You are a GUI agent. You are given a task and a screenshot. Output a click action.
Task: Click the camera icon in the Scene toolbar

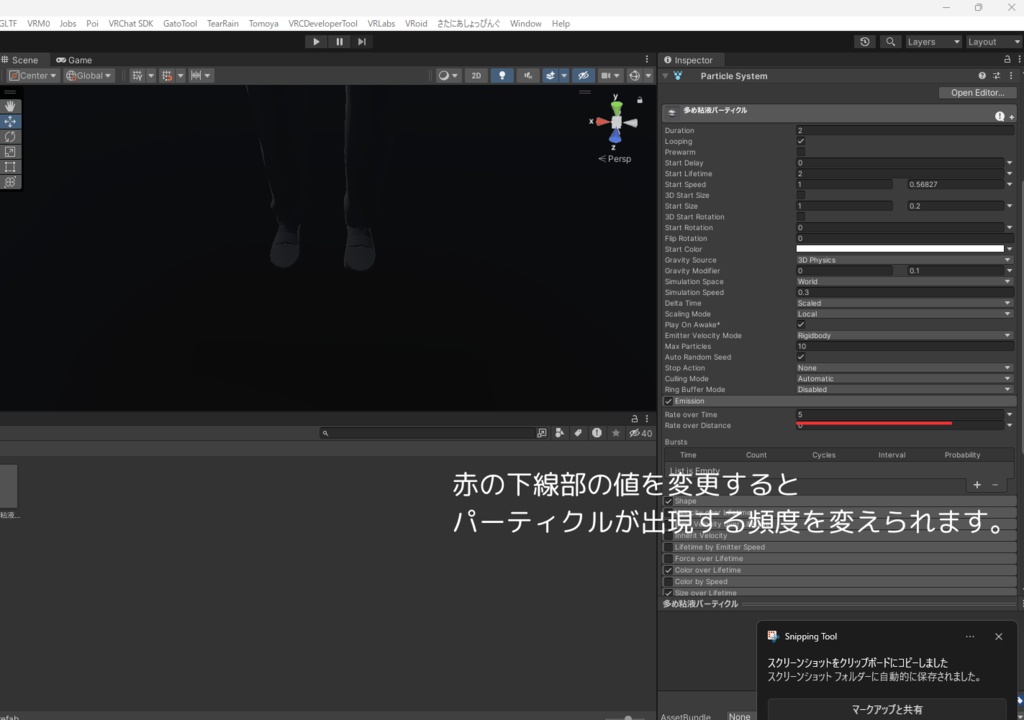point(607,75)
